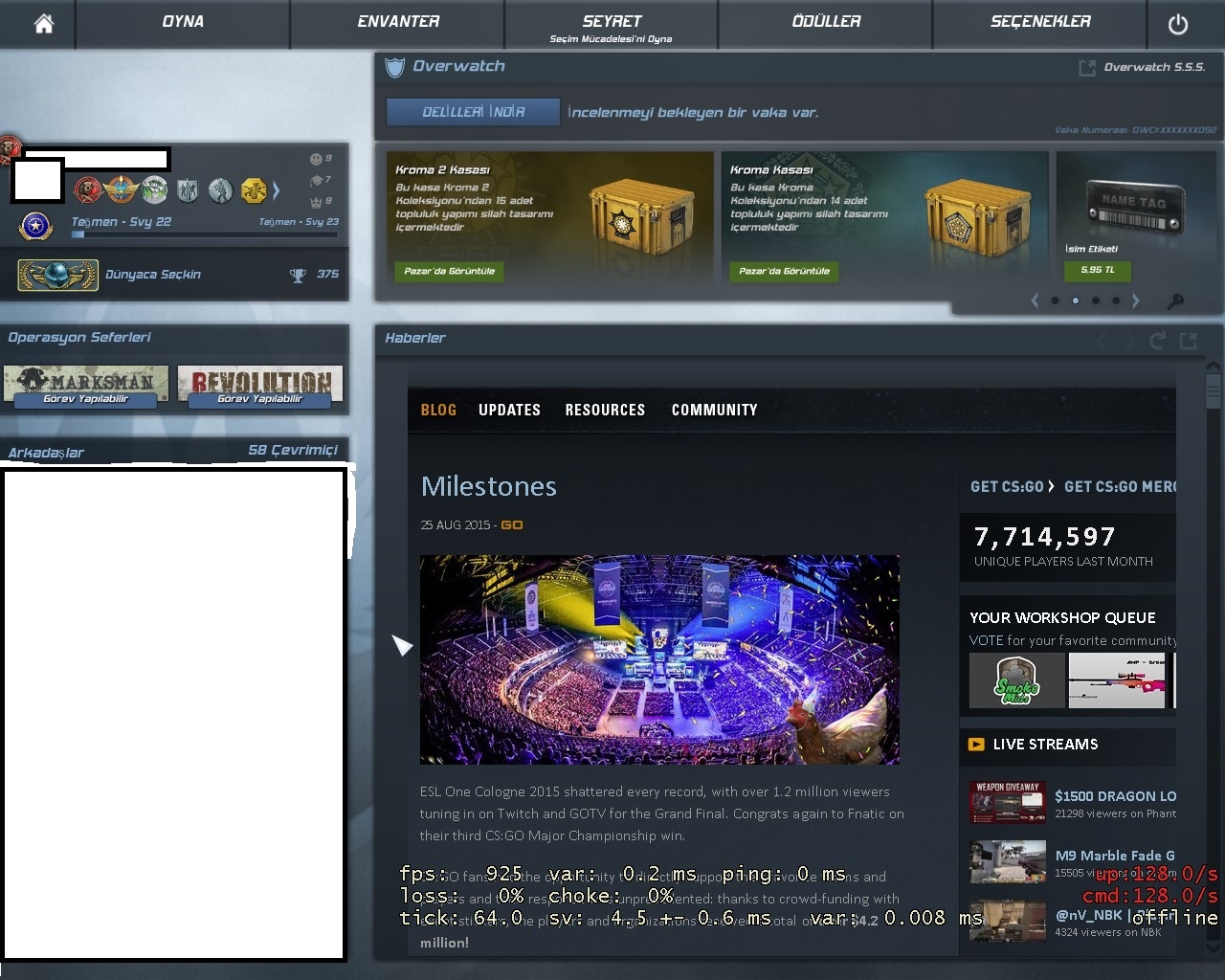1225x980 pixels.
Task: Click the Name Tag item image
Action: (1136, 208)
